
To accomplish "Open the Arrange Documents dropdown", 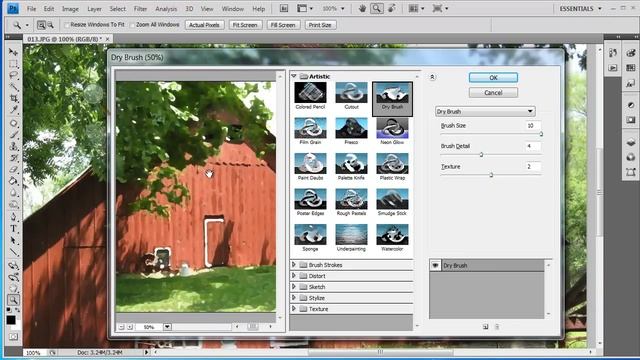I will pos(417,9).
